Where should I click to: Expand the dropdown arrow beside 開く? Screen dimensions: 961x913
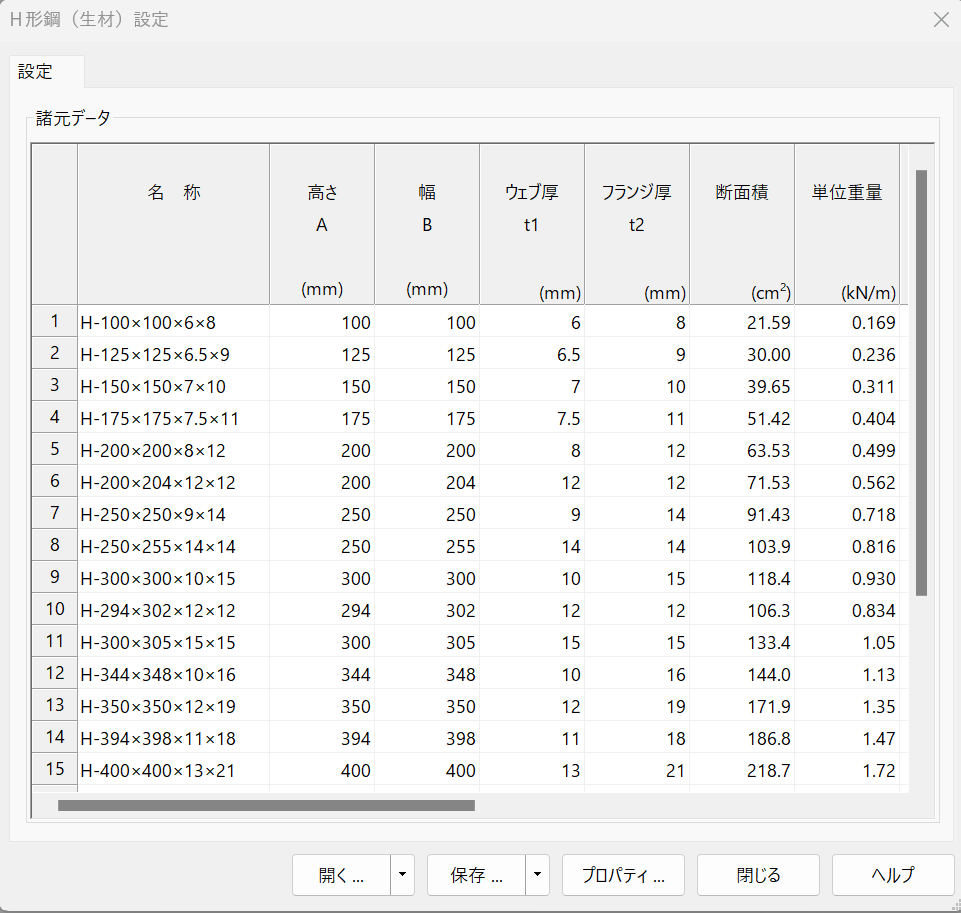pyautogui.click(x=402, y=875)
